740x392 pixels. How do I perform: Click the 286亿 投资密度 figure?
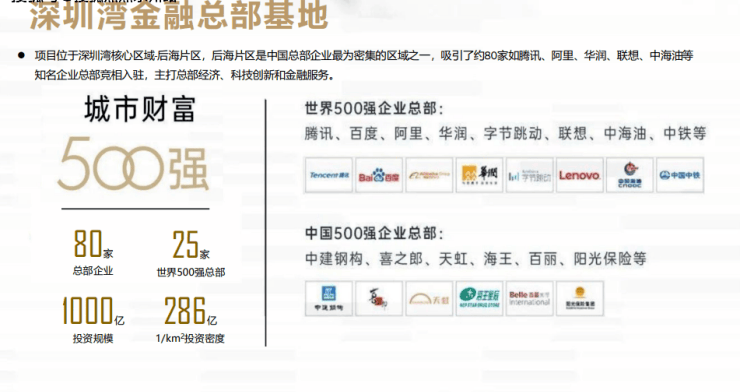coord(190,320)
